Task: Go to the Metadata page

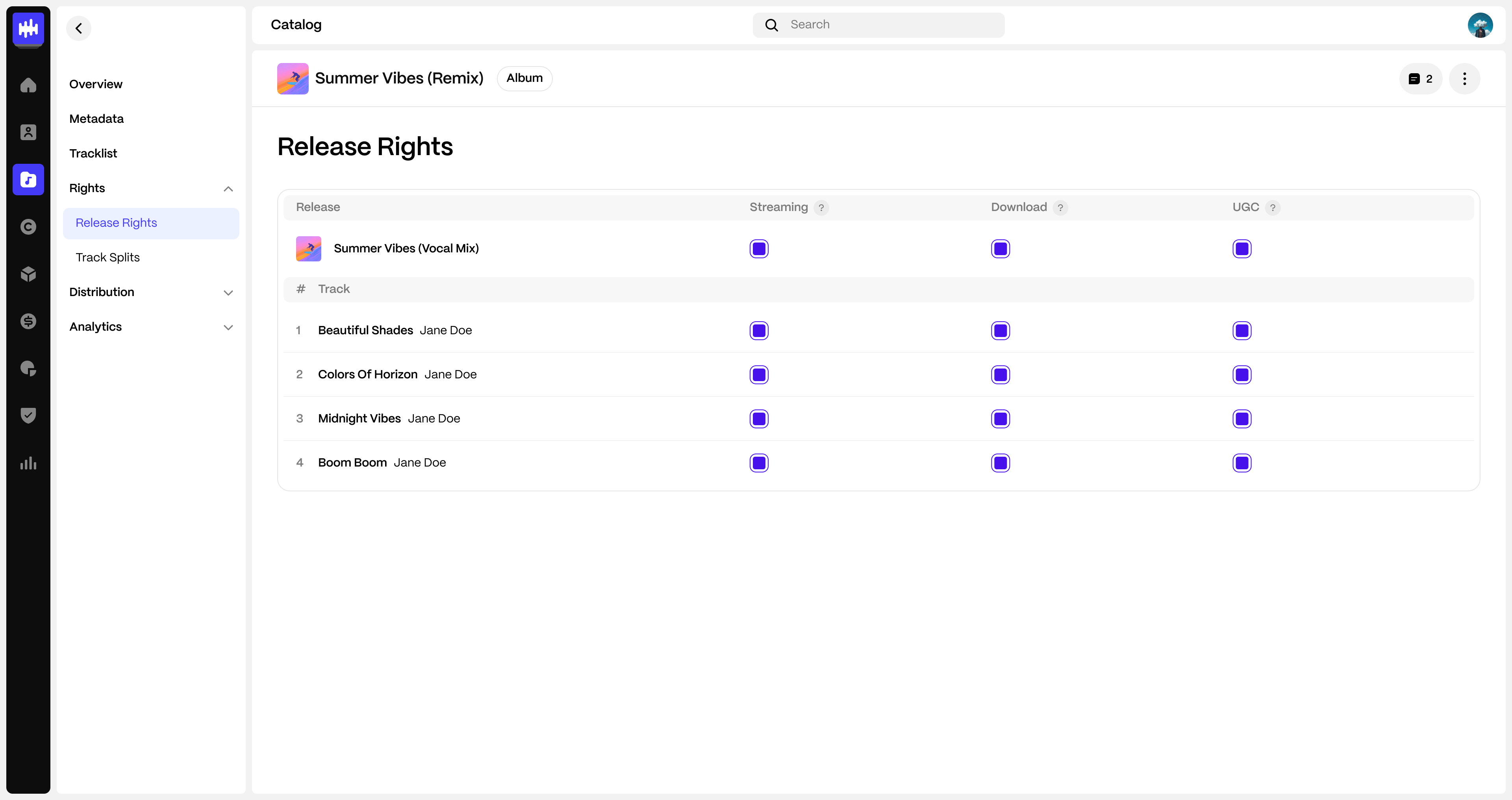Action: click(96, 119)
